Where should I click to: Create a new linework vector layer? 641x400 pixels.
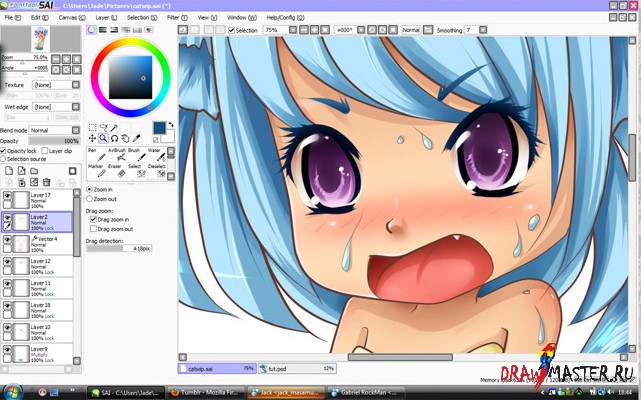click(x=22, y=171)
